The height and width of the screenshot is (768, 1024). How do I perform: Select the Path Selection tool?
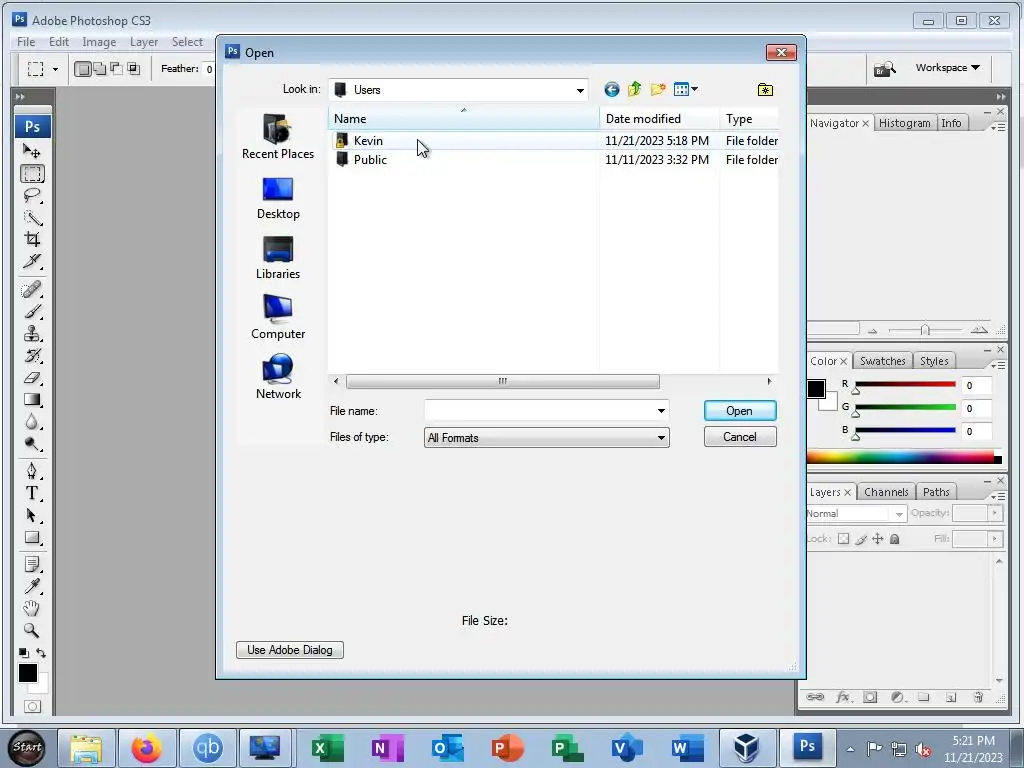31,515
